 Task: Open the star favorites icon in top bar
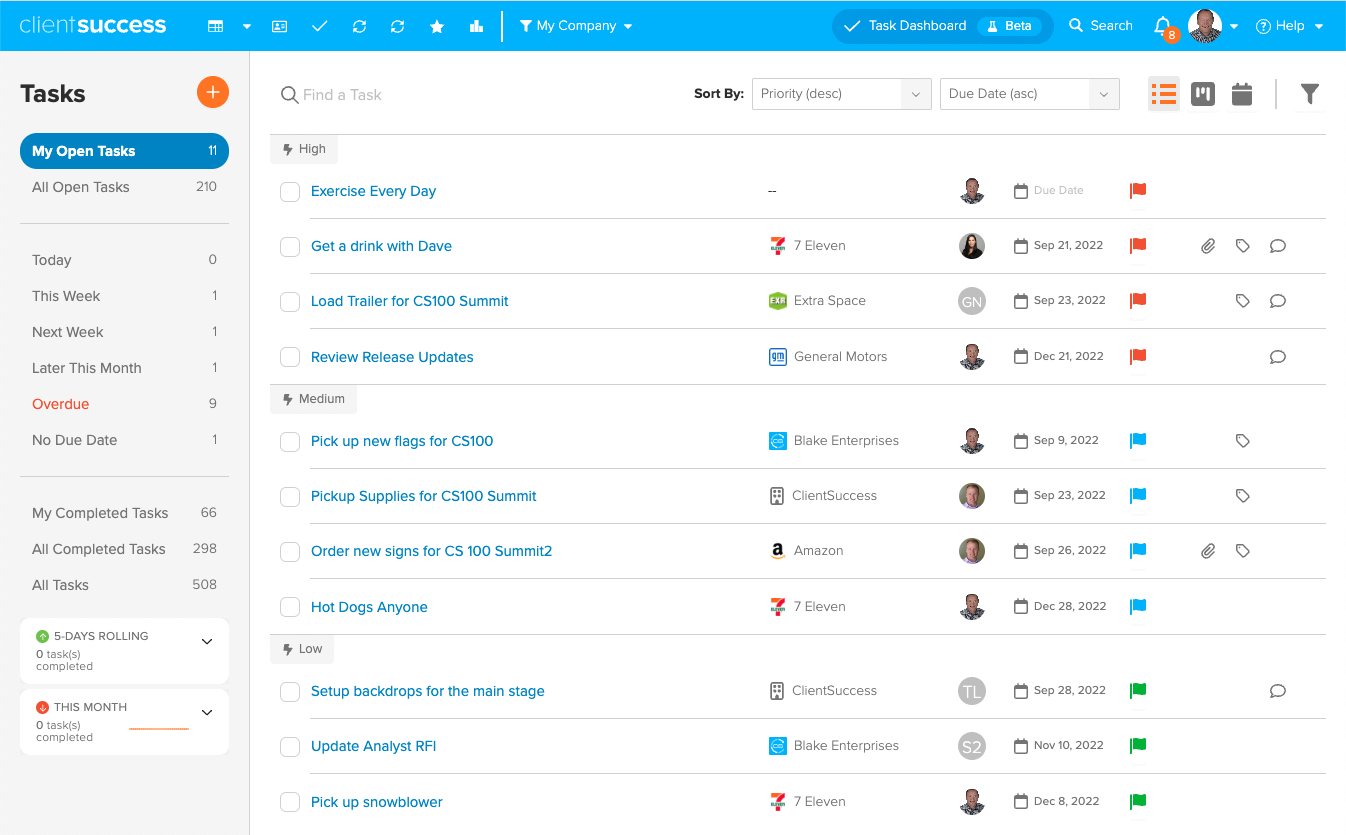[x=437, y=26]
